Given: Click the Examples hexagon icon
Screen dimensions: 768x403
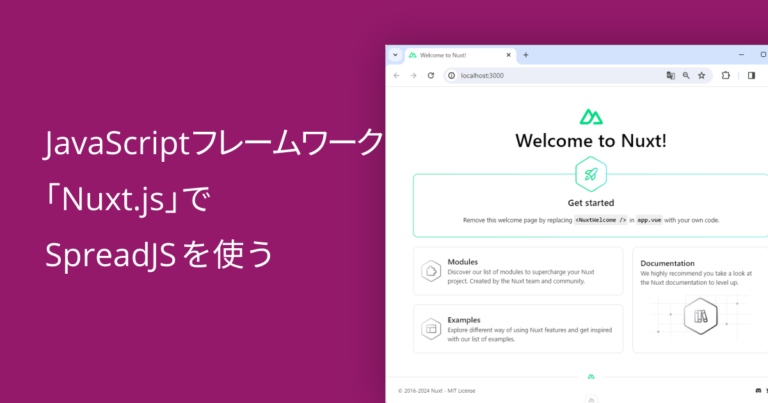Looking at the screenshot, I should [431, 329].
